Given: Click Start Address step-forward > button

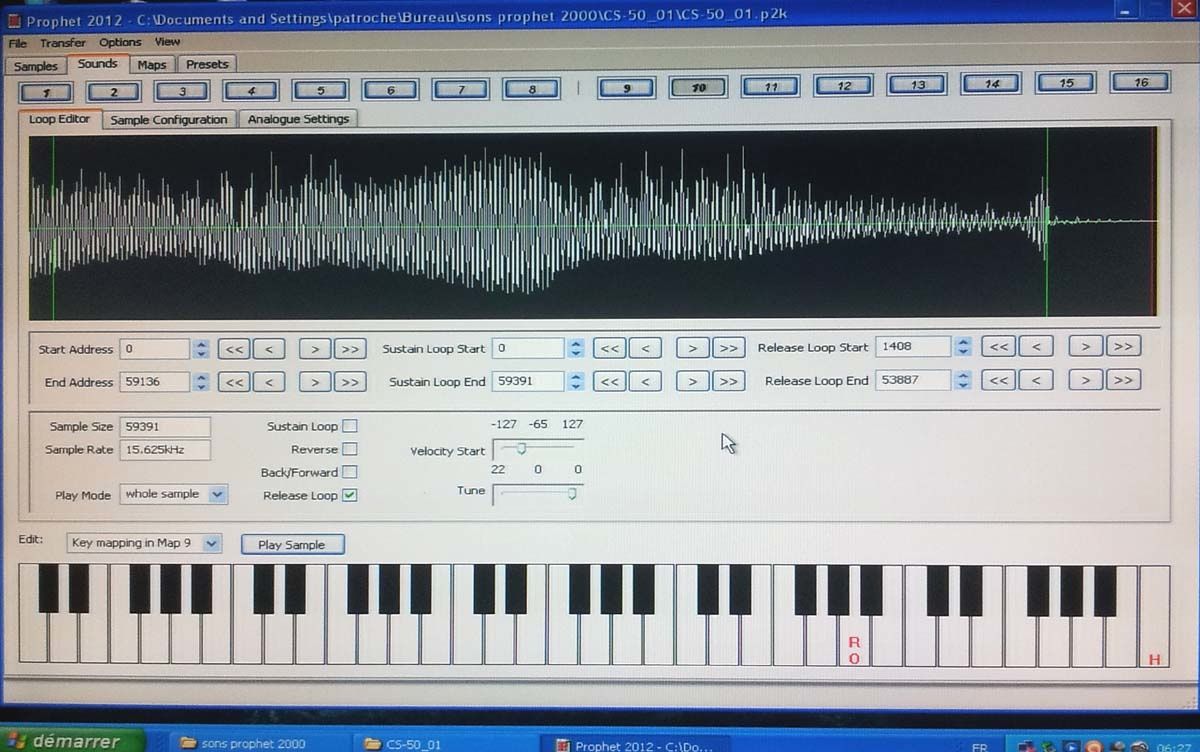Looking at the screenshot, I should (315, 349).
